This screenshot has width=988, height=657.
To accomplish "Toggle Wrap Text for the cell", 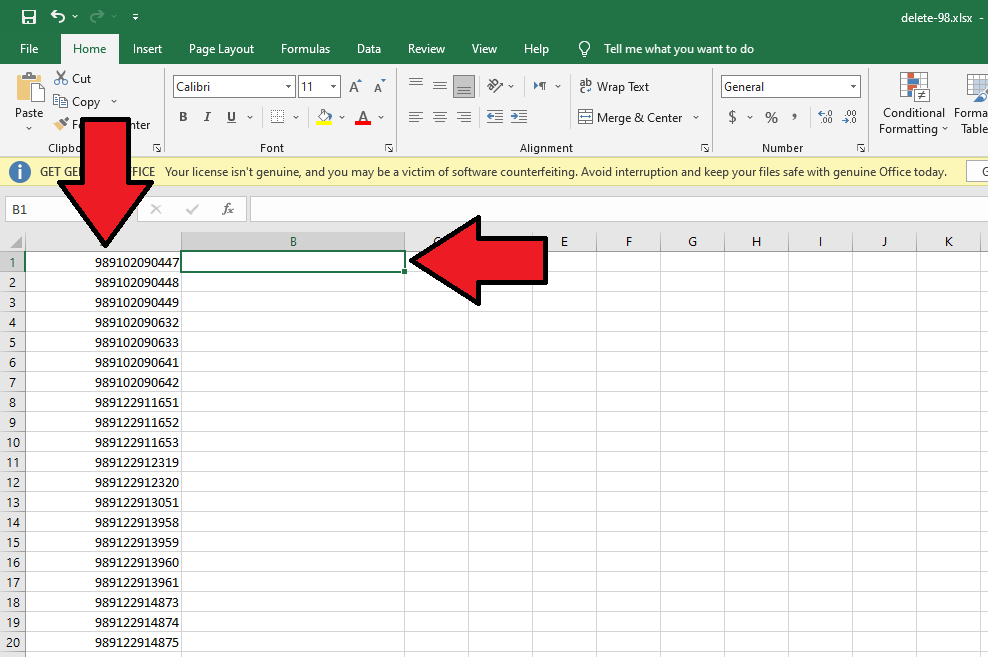I will tap(614, 87).
